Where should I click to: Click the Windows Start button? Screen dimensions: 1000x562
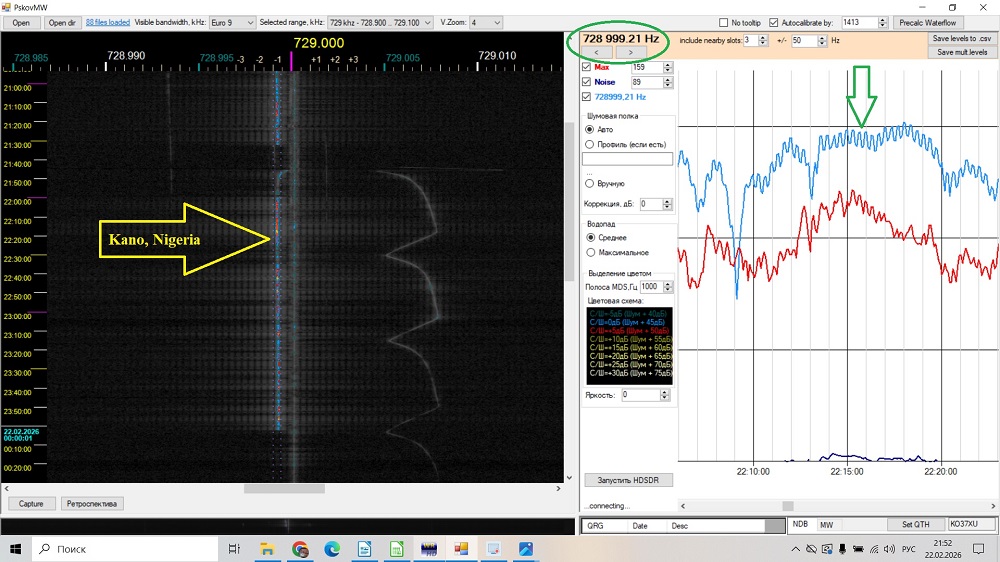pyautogui.click(x=16, y=549)
